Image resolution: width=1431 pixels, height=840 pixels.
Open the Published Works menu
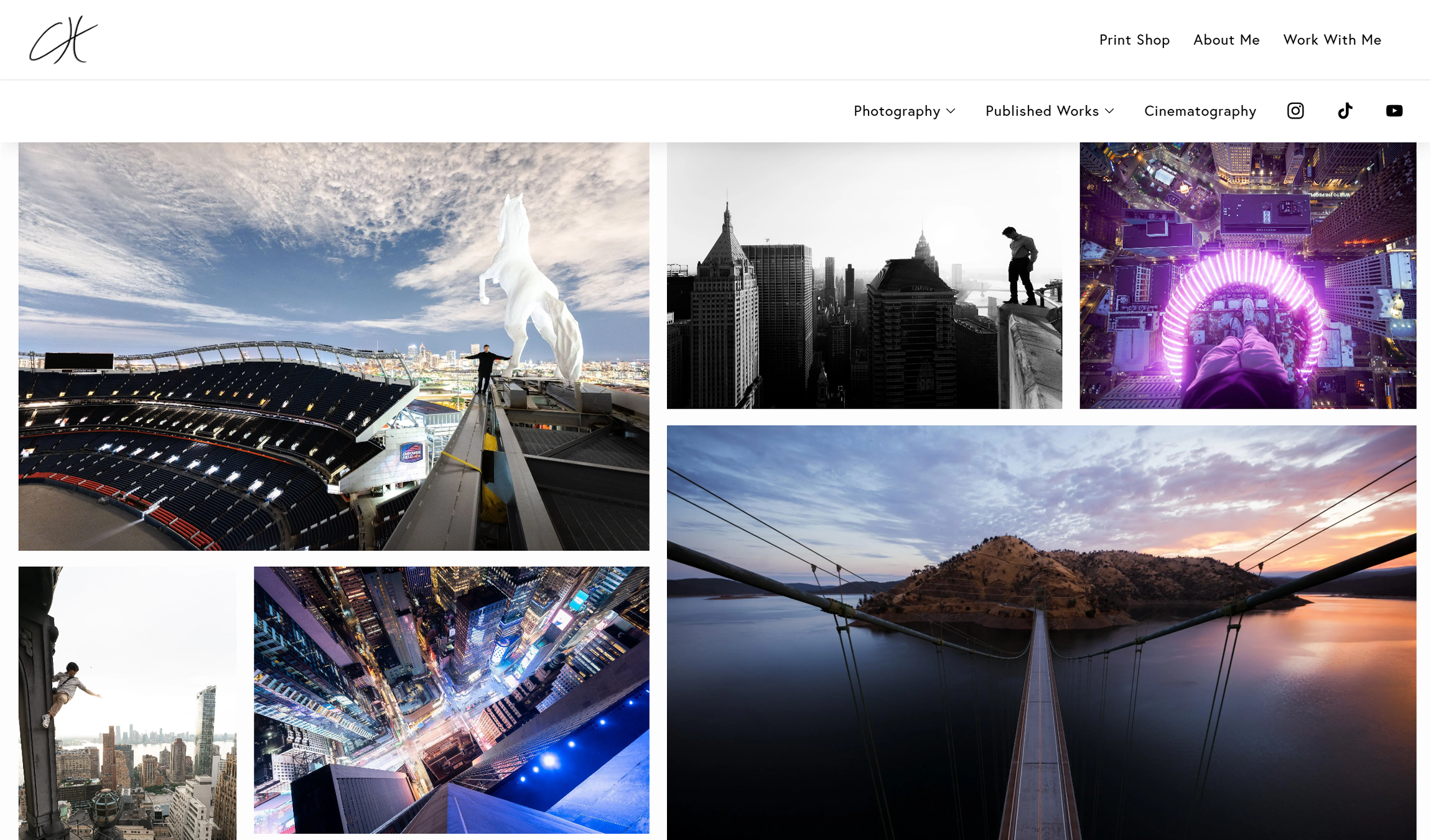click(1042, 111)
